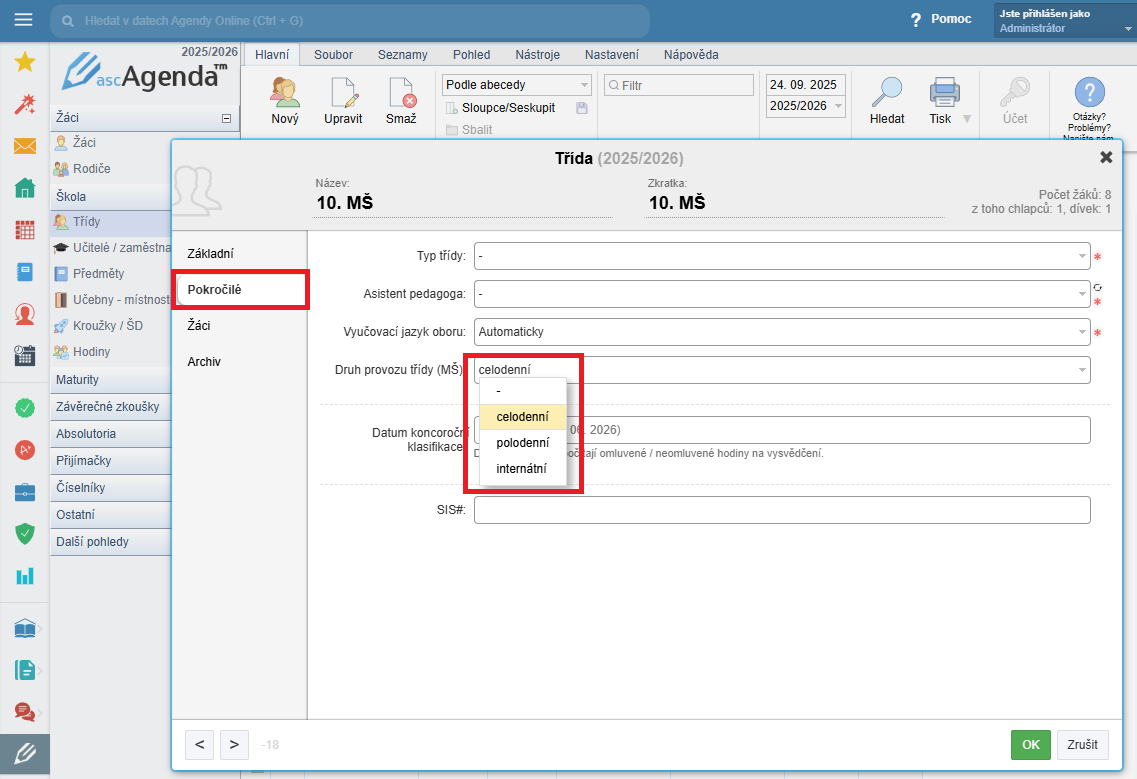1137x779 pixels.
Task: Click the Tisk printer icon
Action: (x=943, y=93)
